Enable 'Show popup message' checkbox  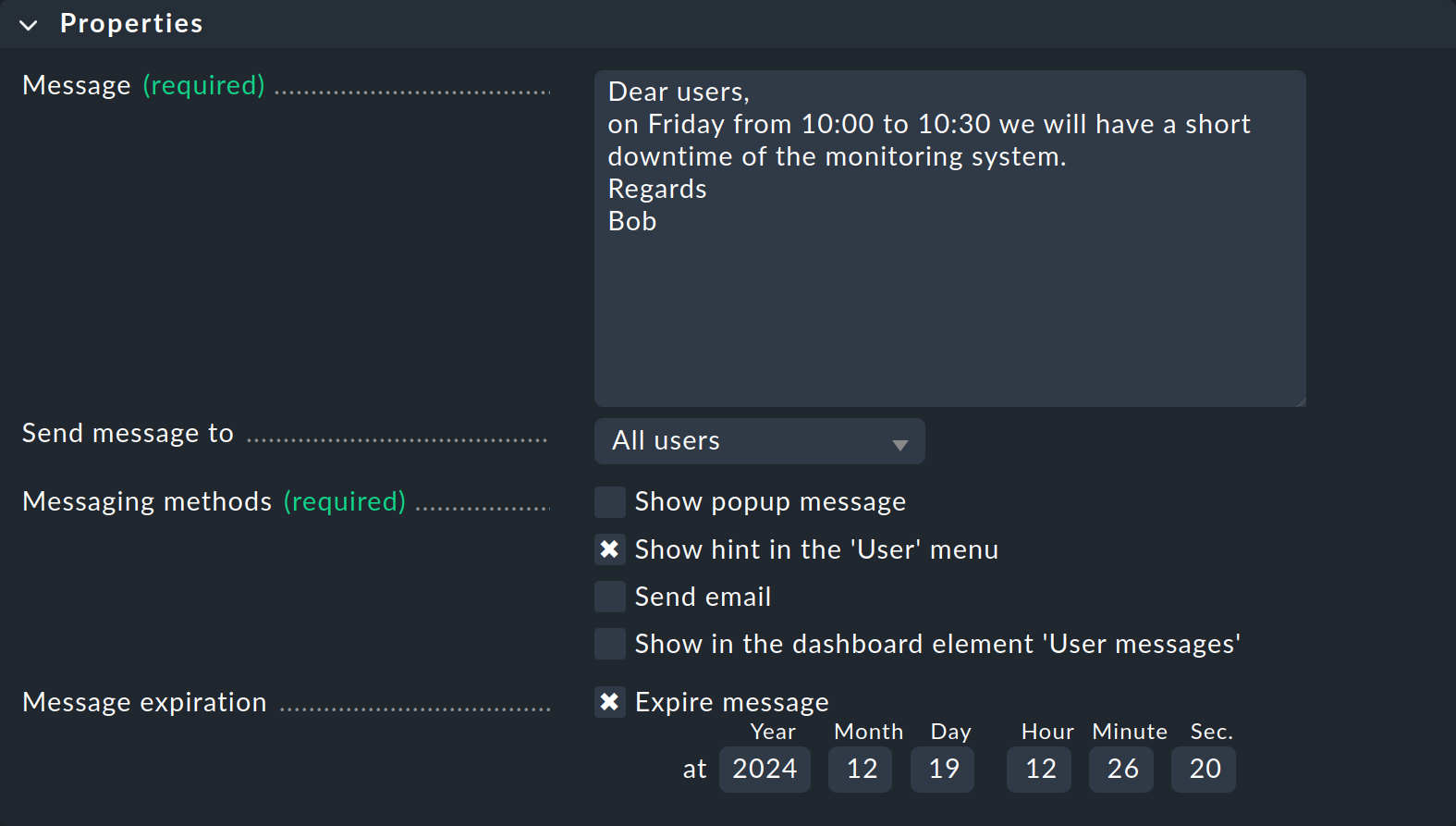point(609,502)
